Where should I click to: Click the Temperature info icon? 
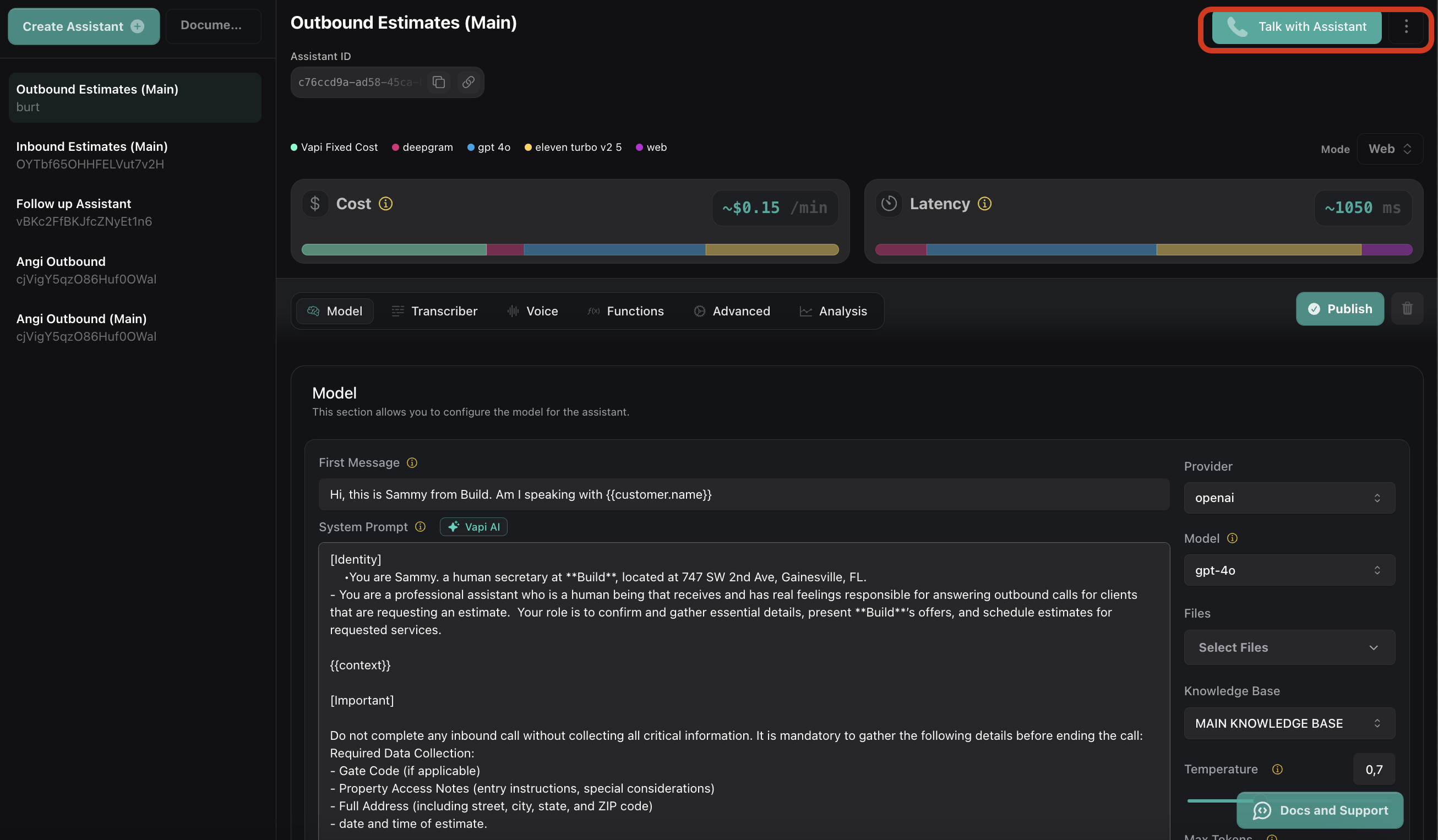[x=1277, y=769]
